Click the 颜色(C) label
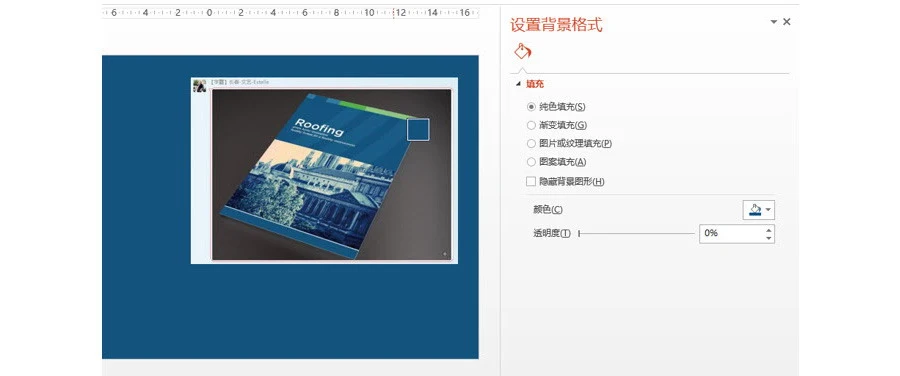Viewport: 900px width, 376px height. [x=548, y=210]
